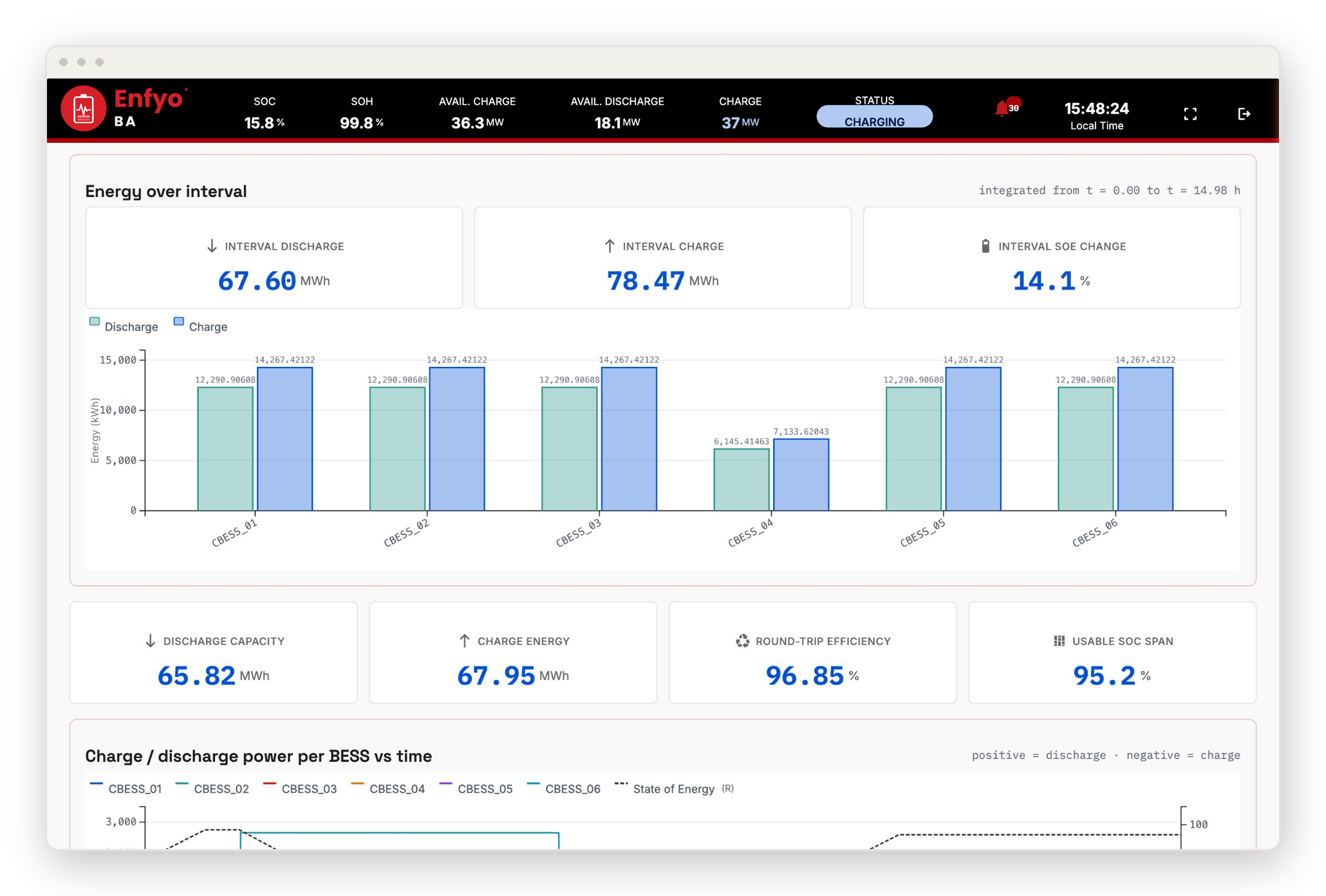Enter fullscreen mode with the expand icon
Image resolution: width=1326 pixels, height=896 pixels.
point(1190,114)
